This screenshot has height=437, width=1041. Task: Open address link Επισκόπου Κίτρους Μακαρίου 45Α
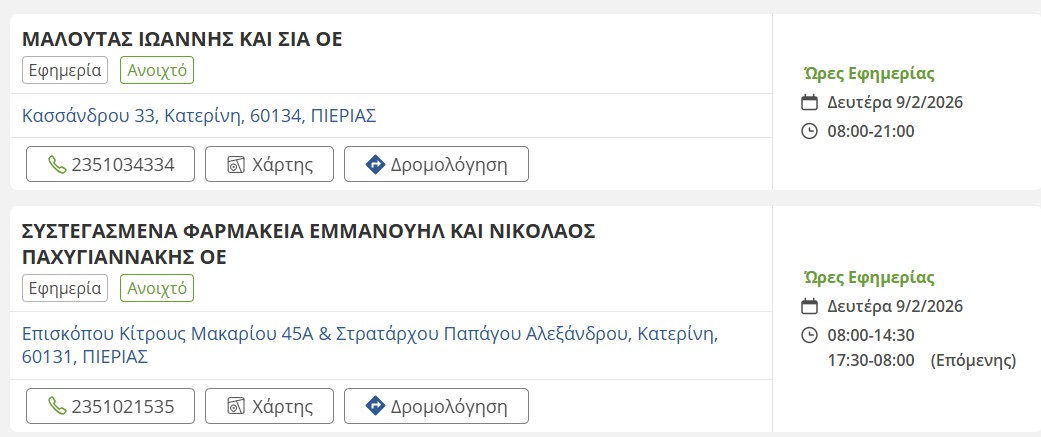coord(369,333)
